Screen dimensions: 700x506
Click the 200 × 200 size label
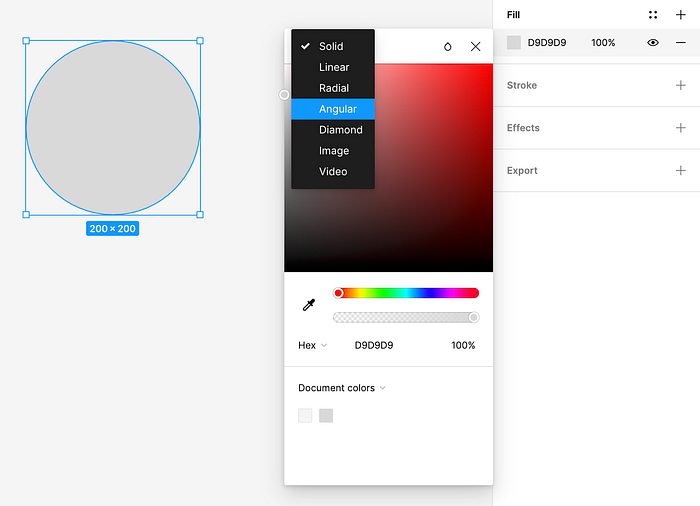[x=112, y=229]
